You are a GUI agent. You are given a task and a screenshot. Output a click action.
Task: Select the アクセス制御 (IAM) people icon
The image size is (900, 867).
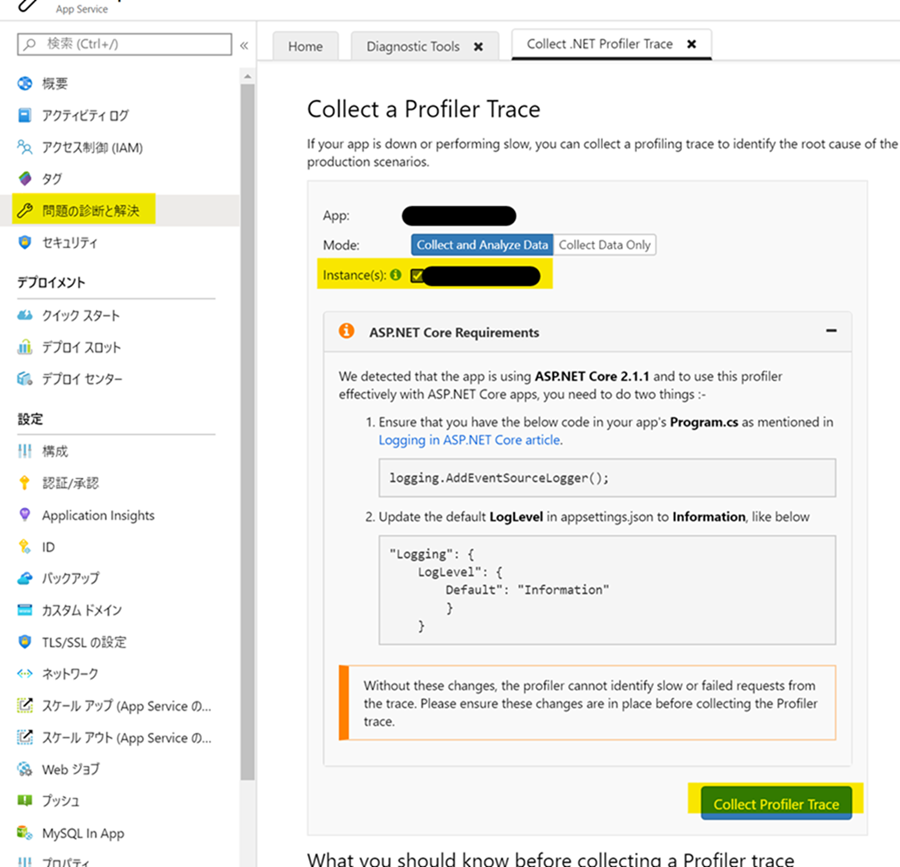(x=25, y=148)
